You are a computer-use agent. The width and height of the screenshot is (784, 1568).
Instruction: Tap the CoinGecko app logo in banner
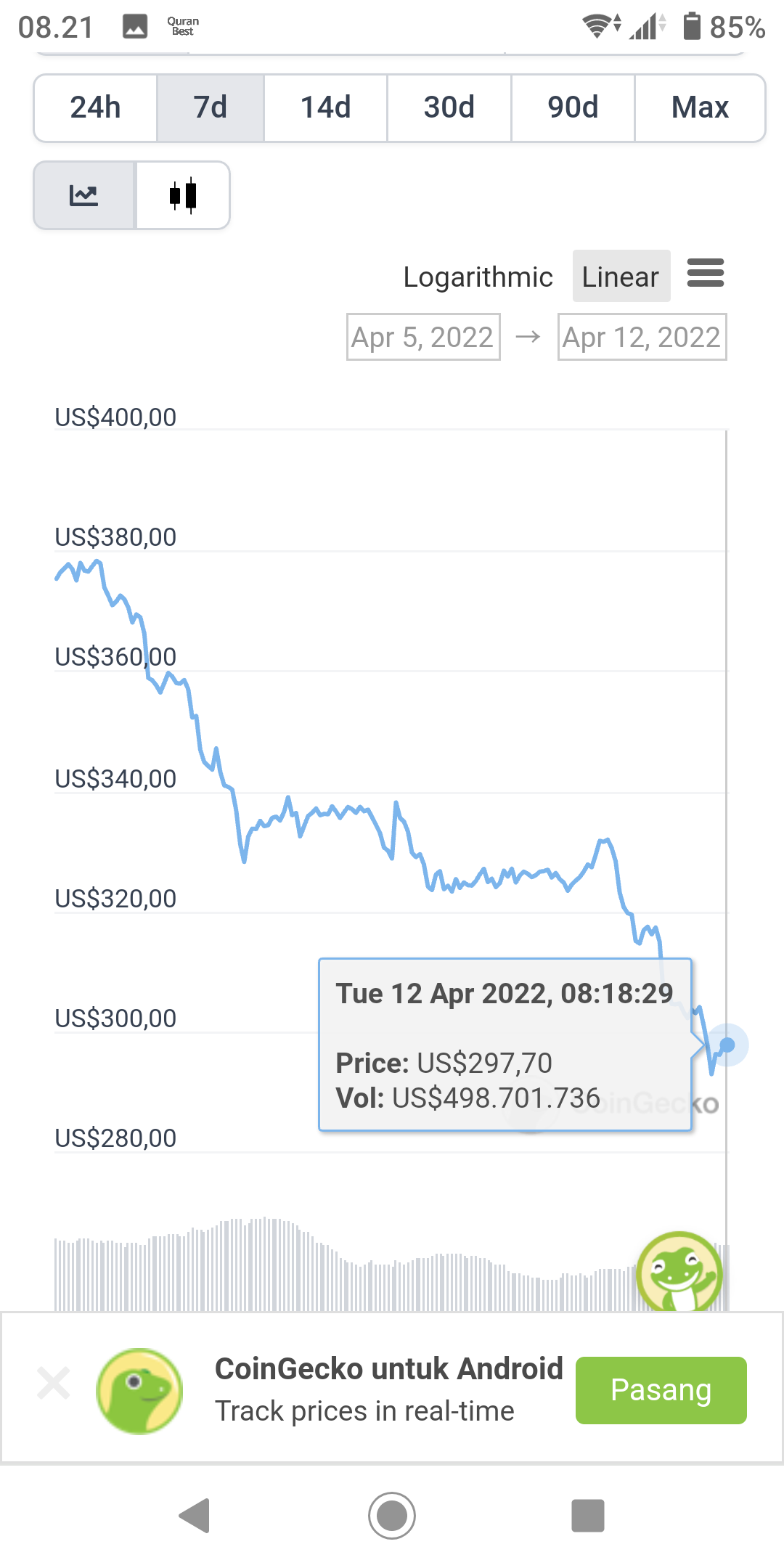(139, 1391)
